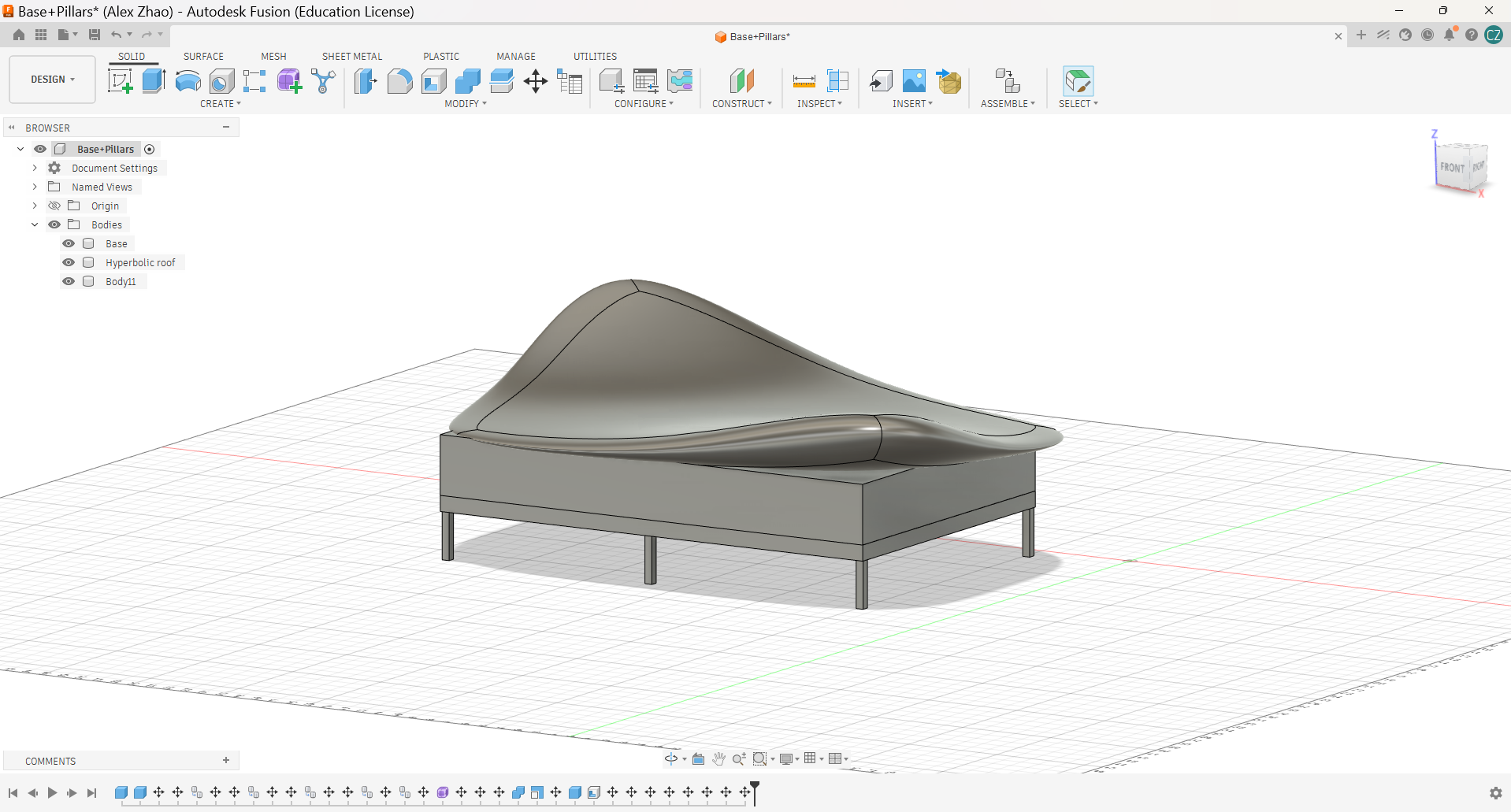Expand the Origin folder
1511x812 pixels.
coord(35,206)
